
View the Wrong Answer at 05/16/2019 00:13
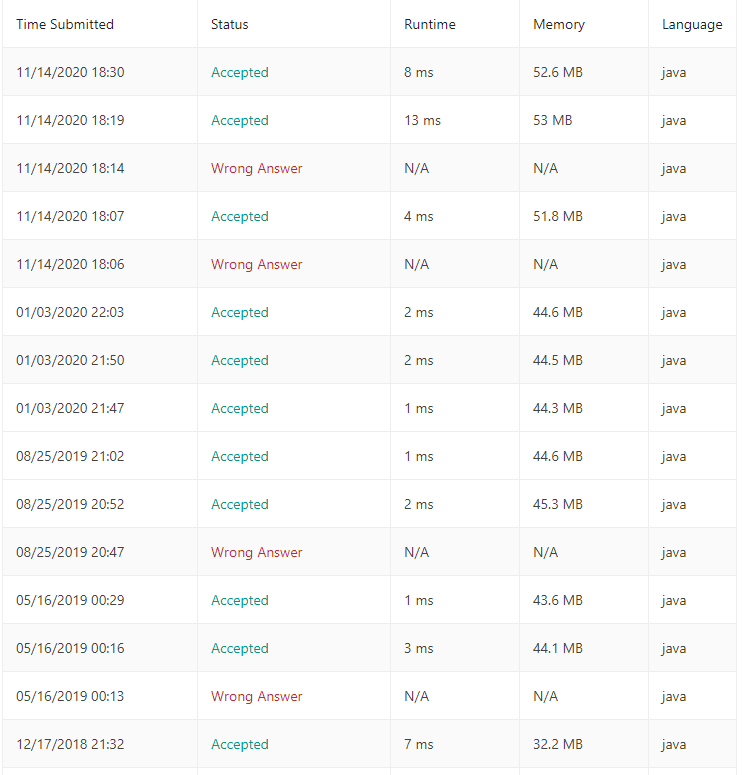256,696
